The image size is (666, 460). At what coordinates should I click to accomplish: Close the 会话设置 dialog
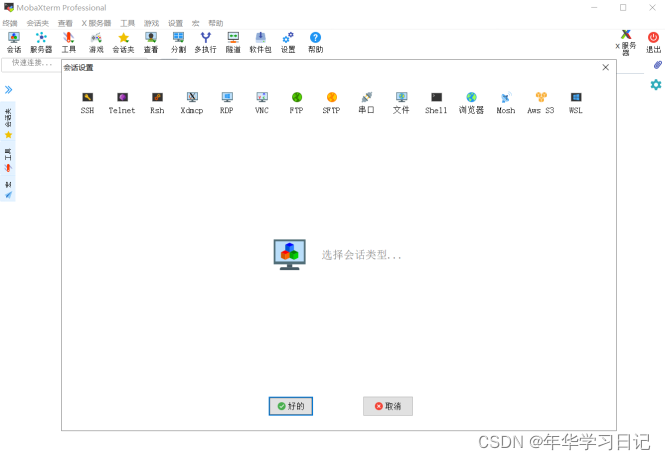click(606, 67)
